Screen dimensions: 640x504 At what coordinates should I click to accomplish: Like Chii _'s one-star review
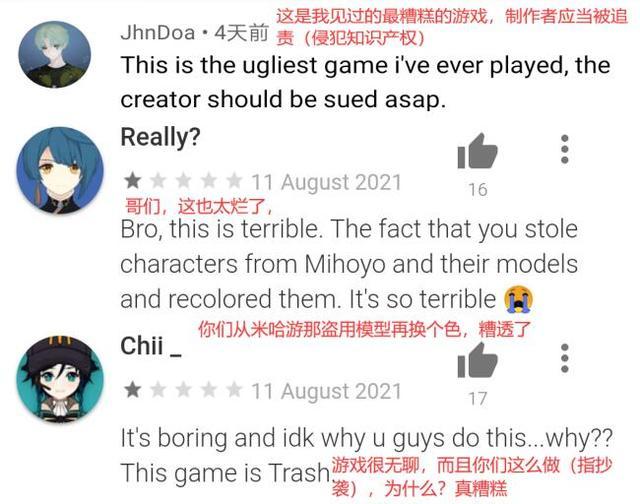point(477,360)
